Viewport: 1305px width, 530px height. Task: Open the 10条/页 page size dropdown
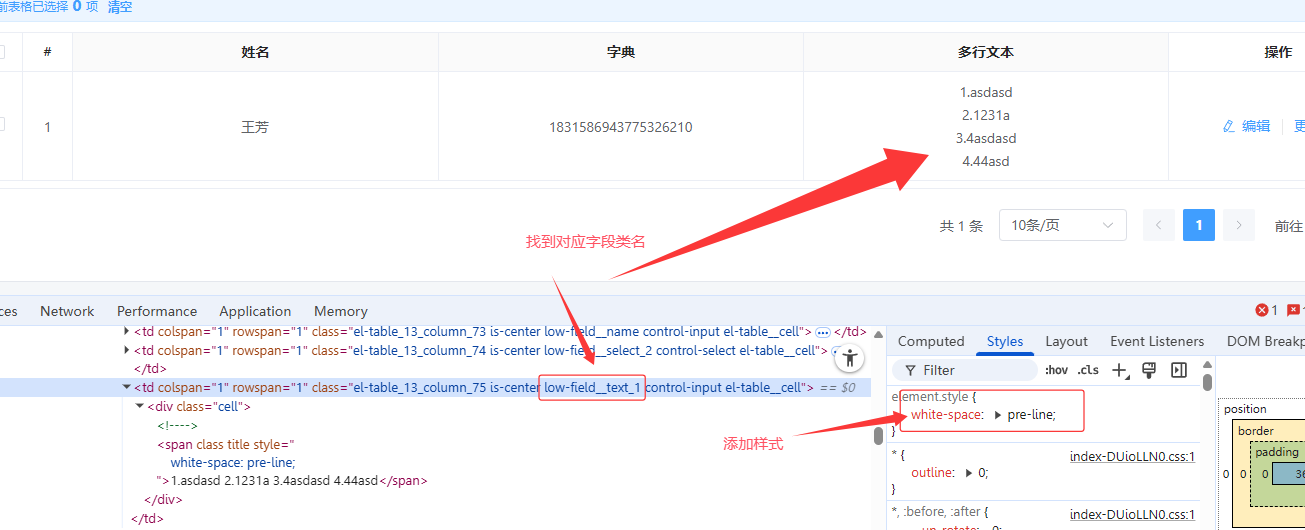click(1062, 225)
